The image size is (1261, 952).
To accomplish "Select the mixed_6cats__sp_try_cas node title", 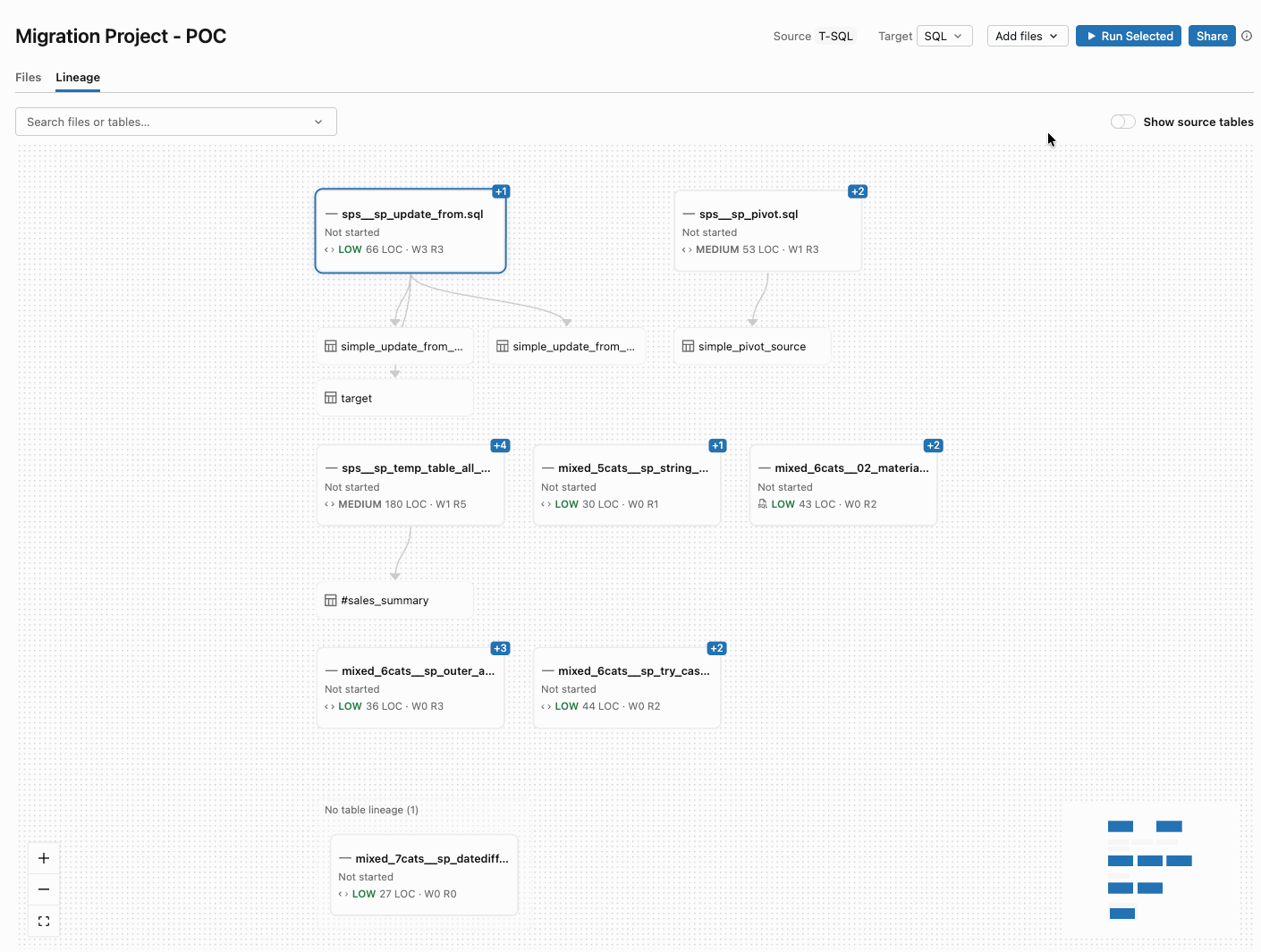I will tap(634, 671).
